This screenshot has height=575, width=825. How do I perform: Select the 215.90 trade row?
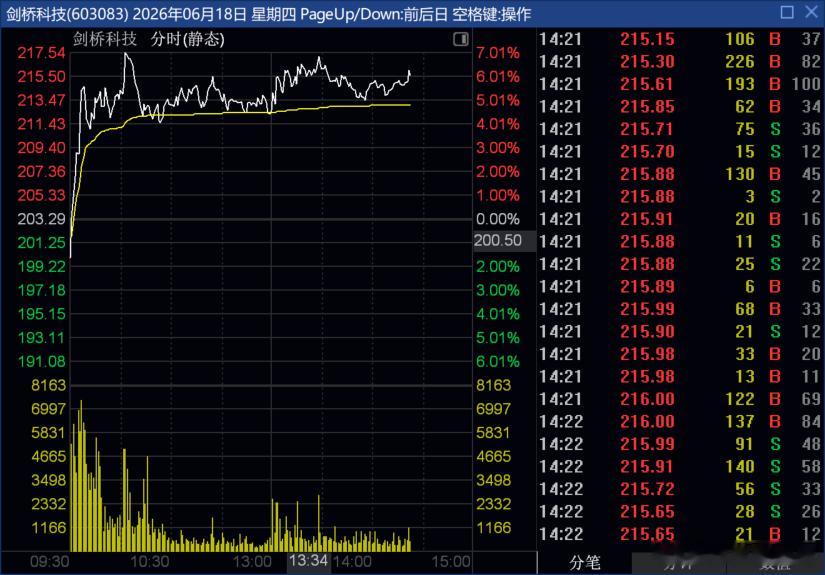point(679,332)
